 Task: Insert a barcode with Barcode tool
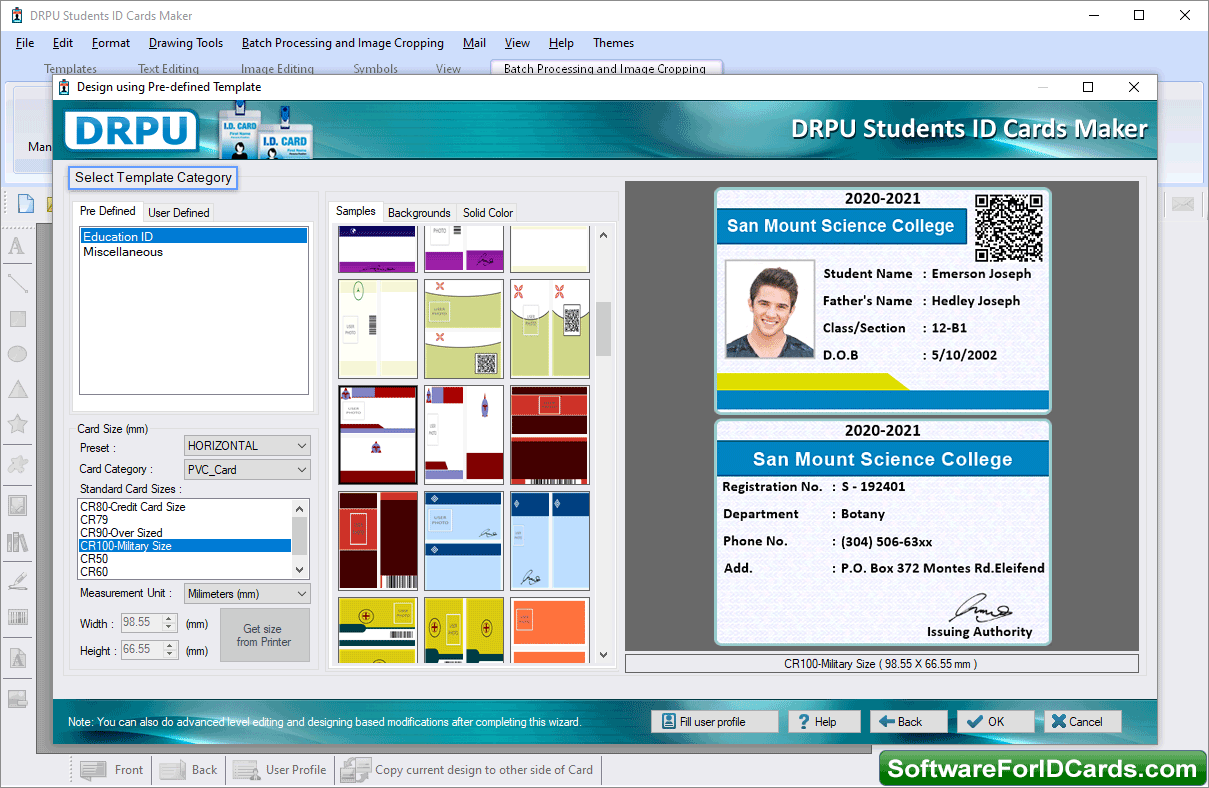pyautogui.click(x=17, y=617)
